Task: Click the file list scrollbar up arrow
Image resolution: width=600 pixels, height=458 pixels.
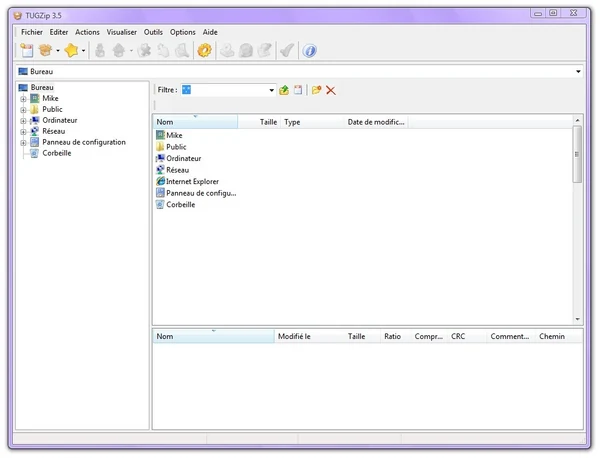Action: [x=577, y=120]
